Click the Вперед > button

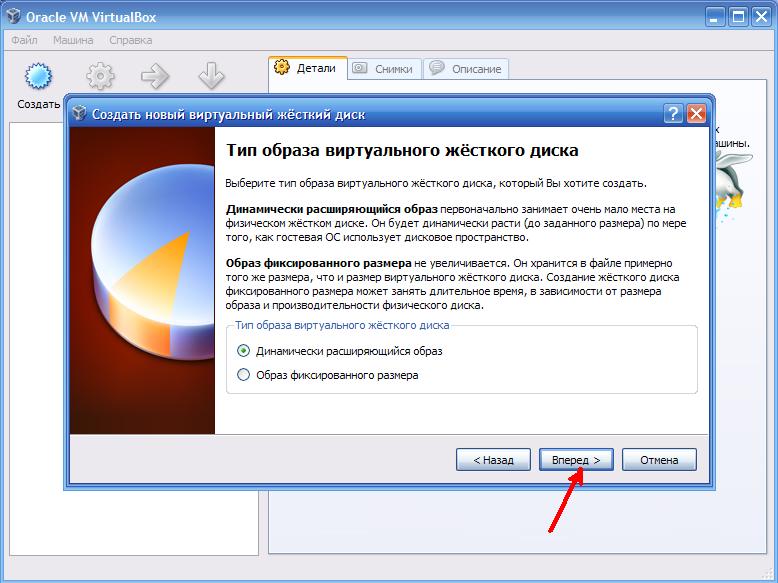[576, 460]
